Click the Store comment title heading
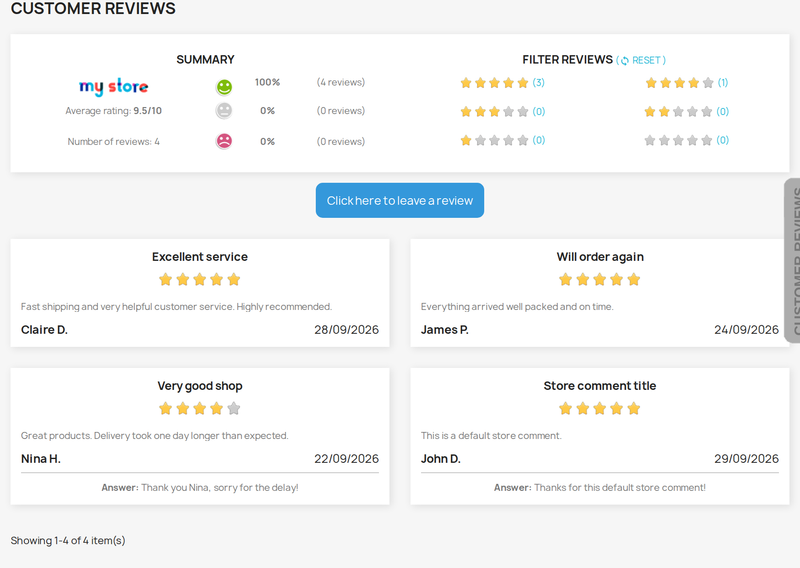 pyautogui.click(x=599, y=386)
